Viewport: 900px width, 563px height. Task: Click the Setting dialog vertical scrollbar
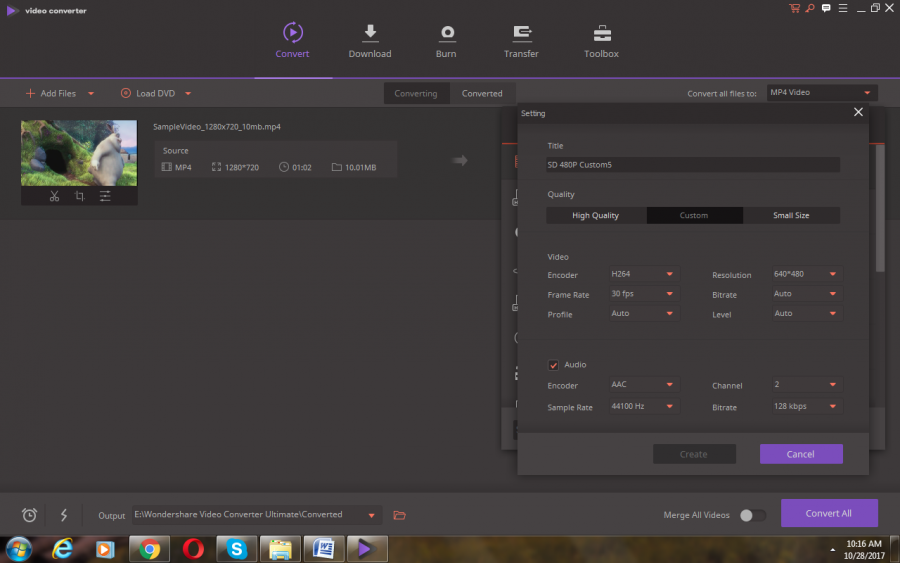click(x=880, y=210)
